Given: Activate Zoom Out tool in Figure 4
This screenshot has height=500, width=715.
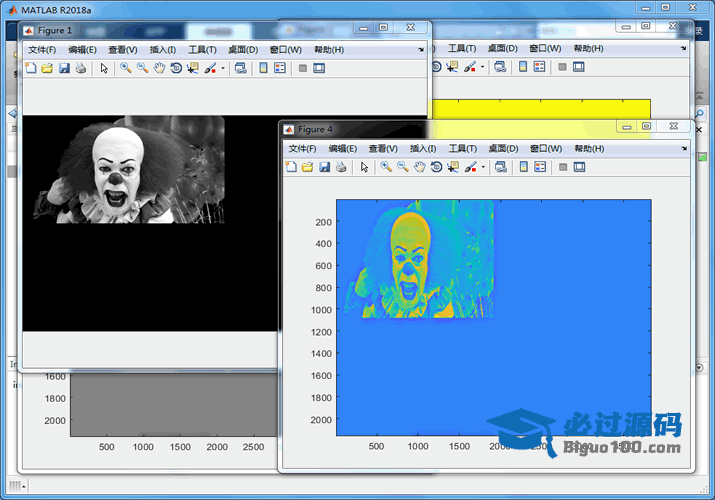Looking at the screenshot, I should [x=403, y=167].
